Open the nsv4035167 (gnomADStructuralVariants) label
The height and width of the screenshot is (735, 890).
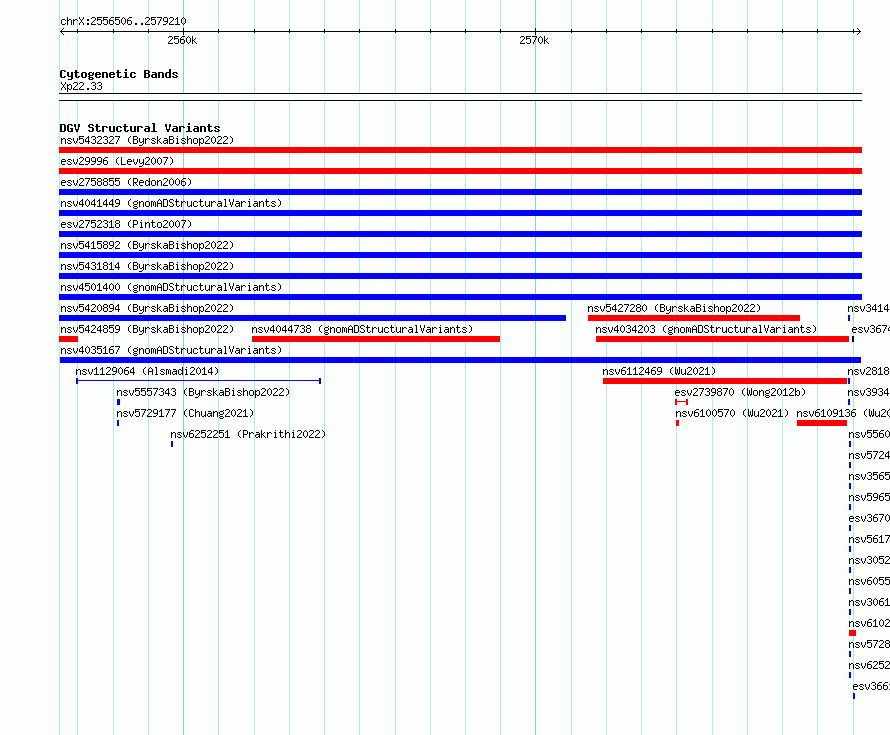tap(171, 350)
